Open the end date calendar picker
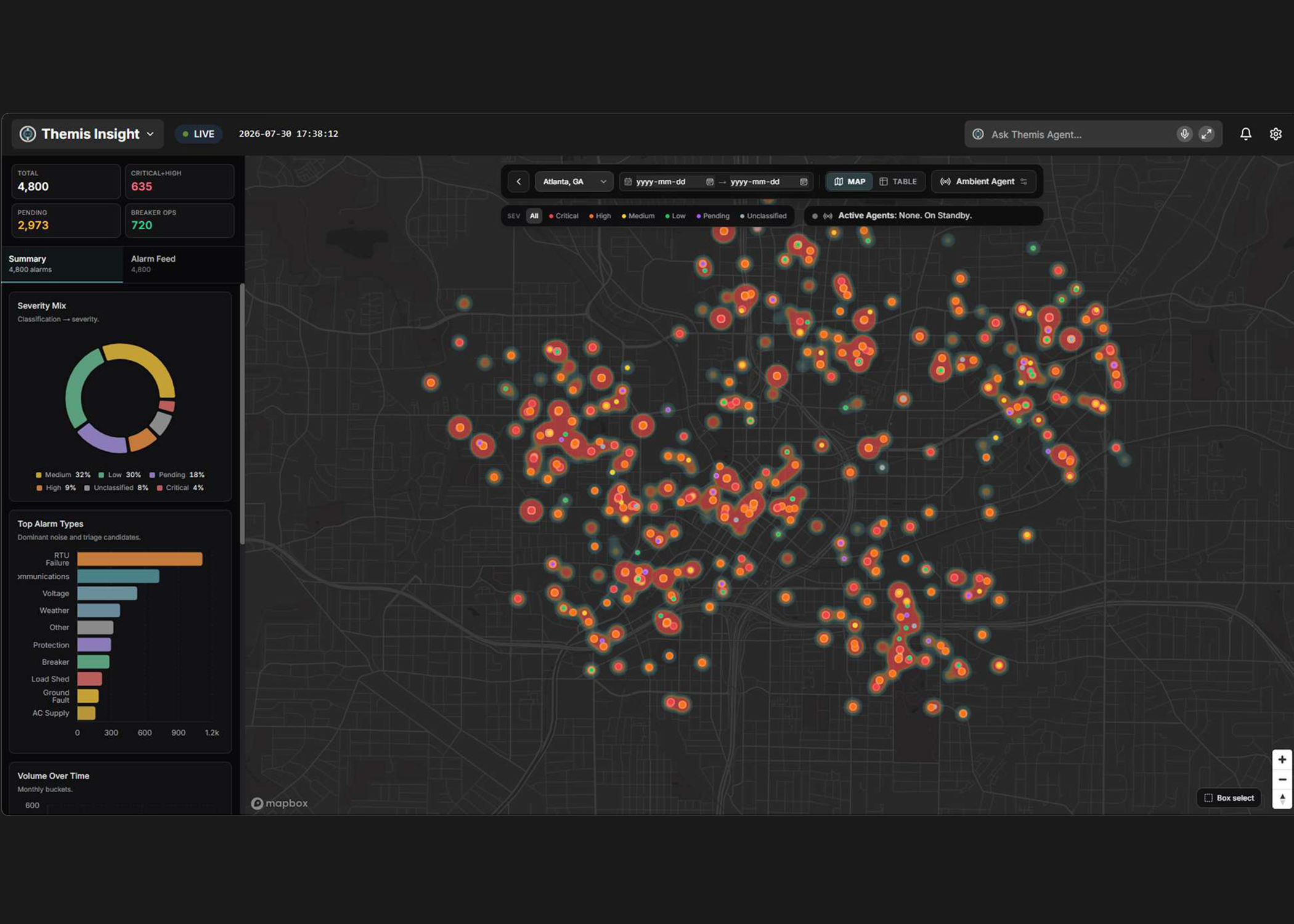This screenshot has height=924, width=1294. click(x=804, y=182)
